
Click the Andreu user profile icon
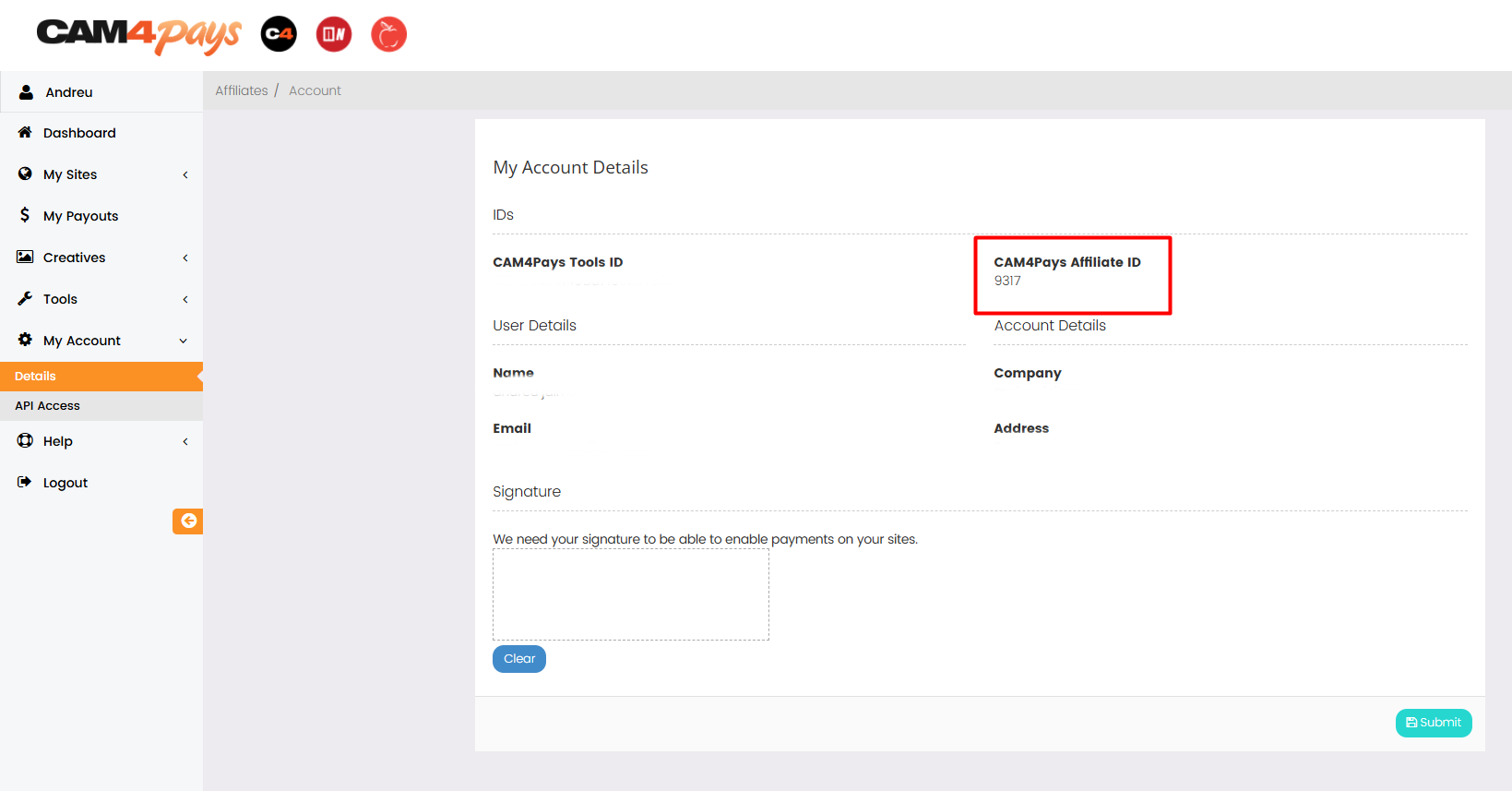point(27,92)
